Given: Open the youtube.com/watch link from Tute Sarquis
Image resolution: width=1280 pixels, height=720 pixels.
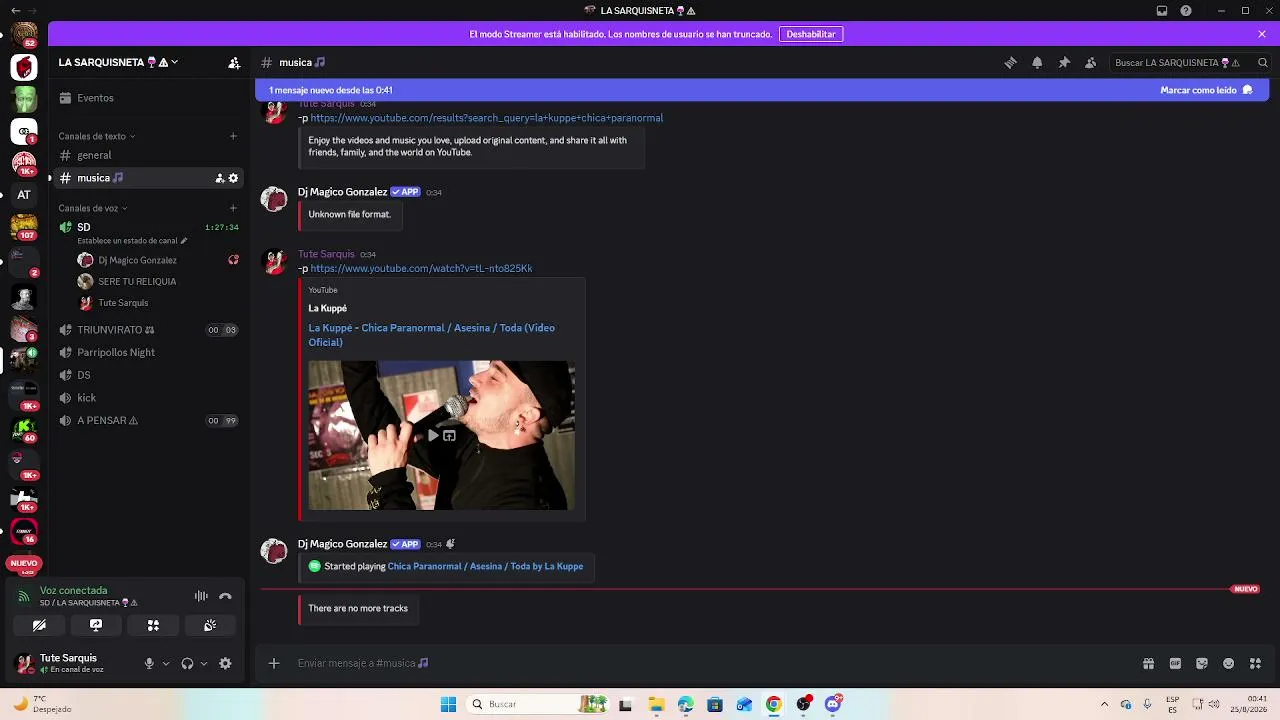Looking at the screenshot, I should pos(421,269).
